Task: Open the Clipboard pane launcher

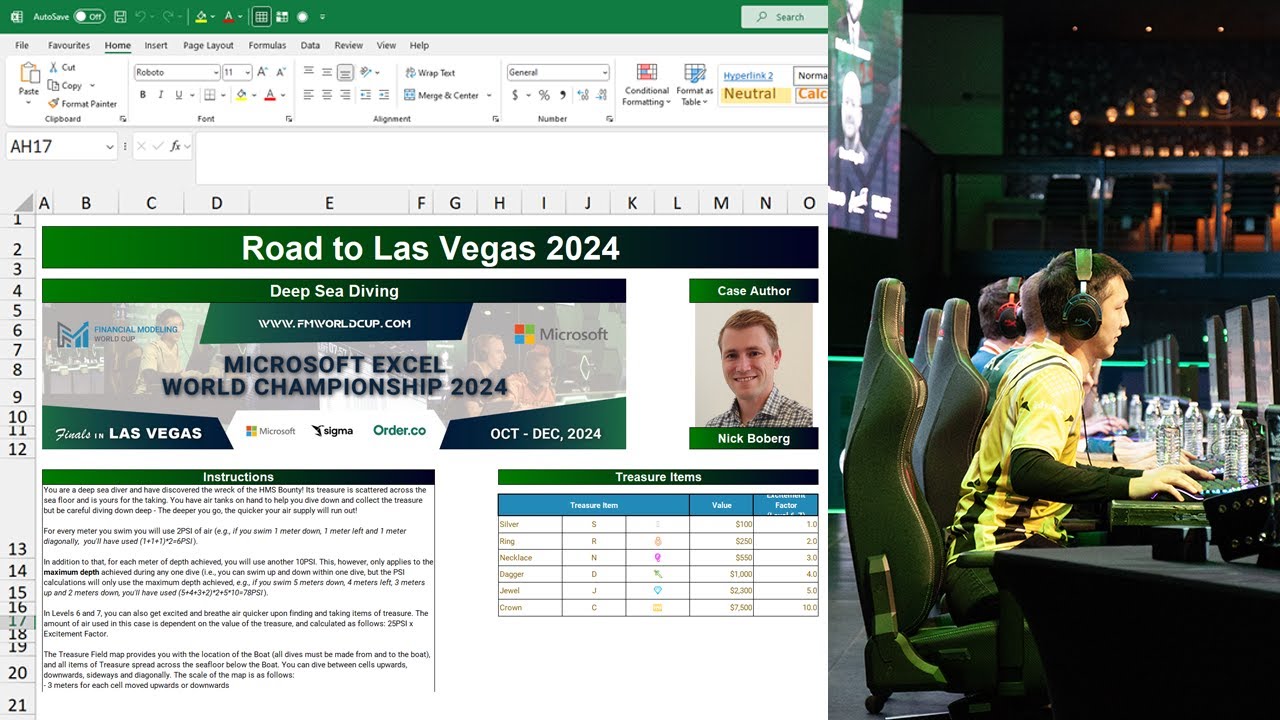Action: (123, 119)
